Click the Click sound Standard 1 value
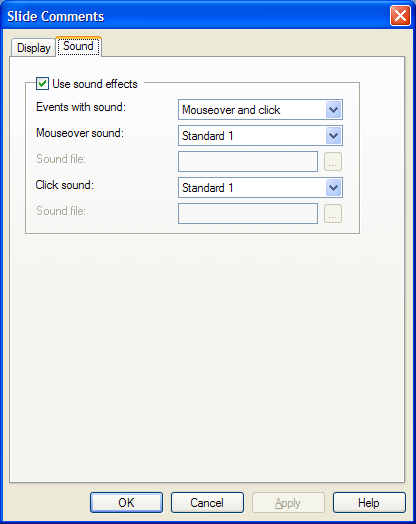 207,188
